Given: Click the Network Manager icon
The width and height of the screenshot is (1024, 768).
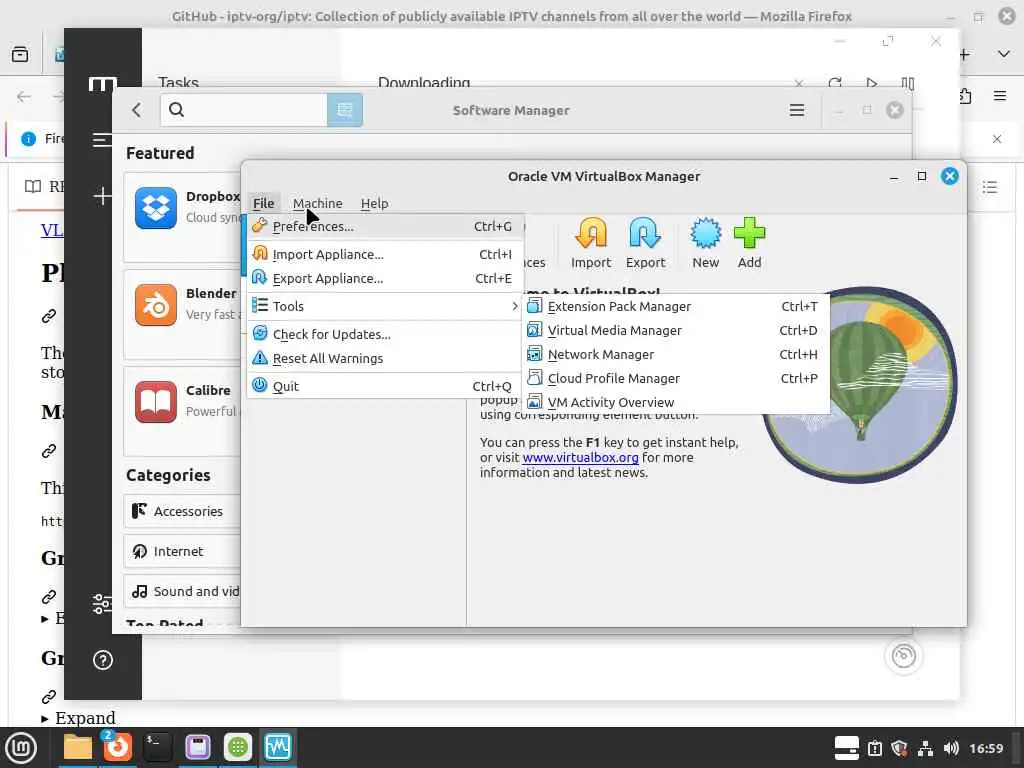Looking at the screenshot, I should tap(534, 354).
